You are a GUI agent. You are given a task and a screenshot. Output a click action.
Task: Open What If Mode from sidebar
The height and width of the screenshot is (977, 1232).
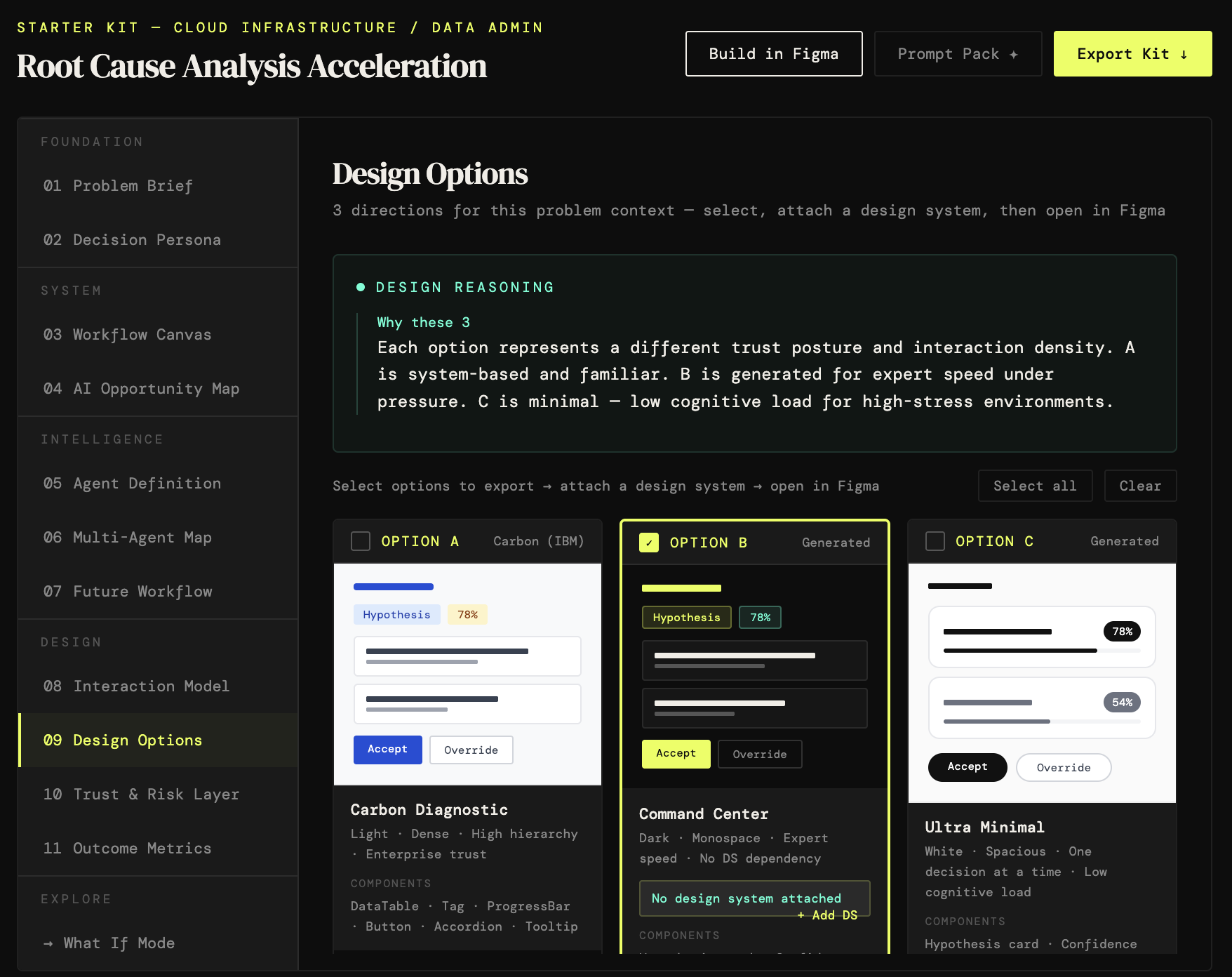119,943
